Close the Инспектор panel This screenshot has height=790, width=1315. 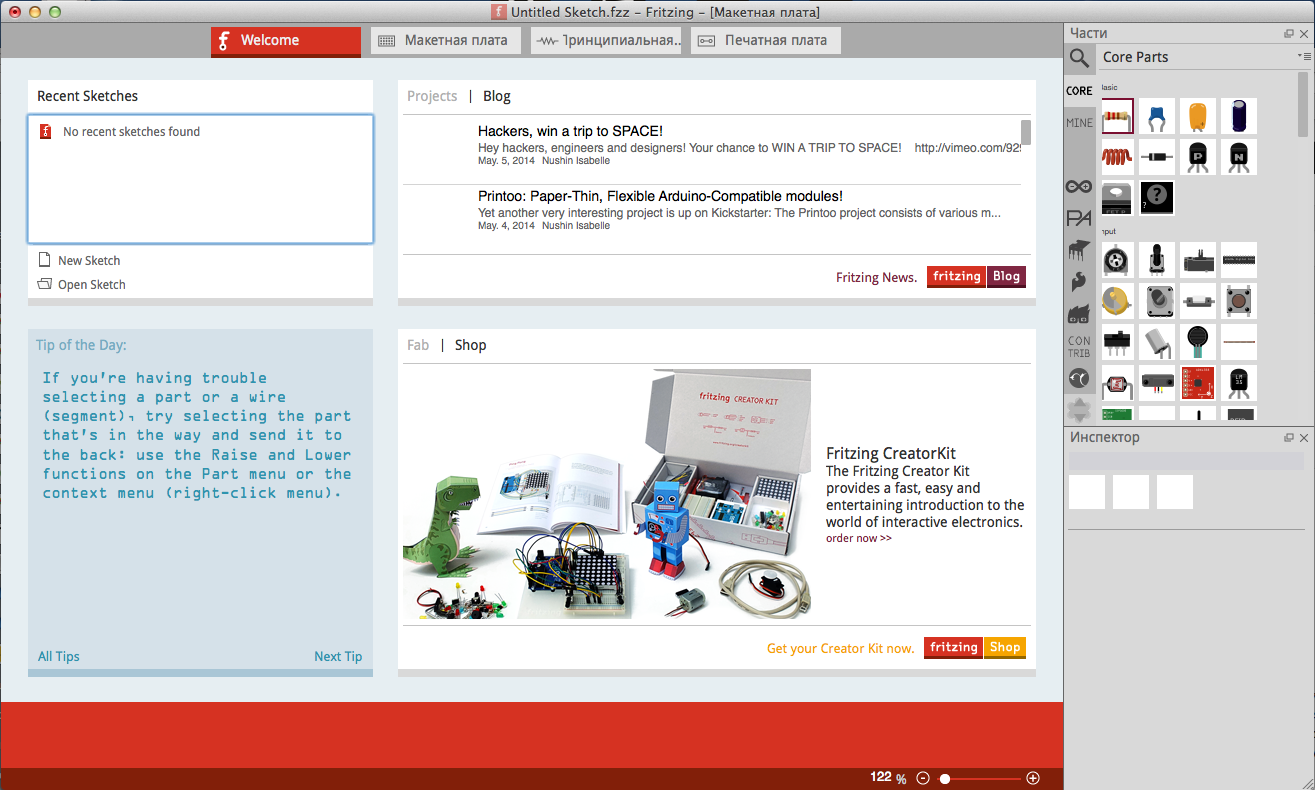1304,438
